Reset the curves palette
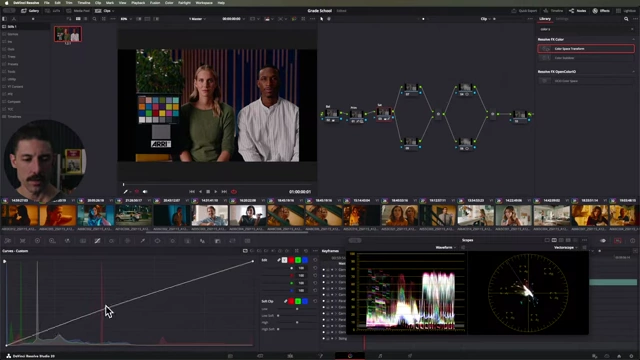 click(x=306, y=251)
